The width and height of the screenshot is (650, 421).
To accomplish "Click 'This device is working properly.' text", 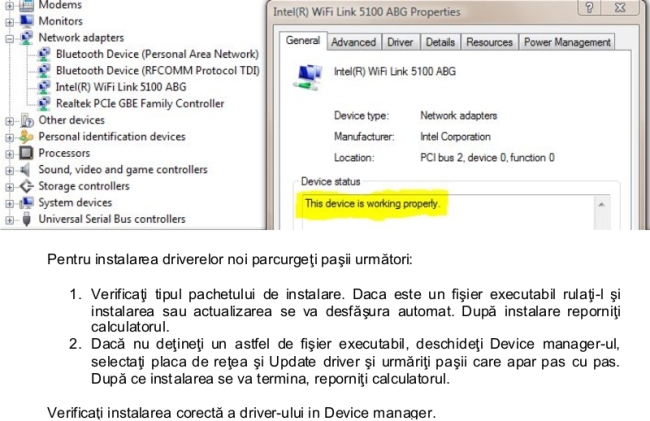I will click(372, 203).
